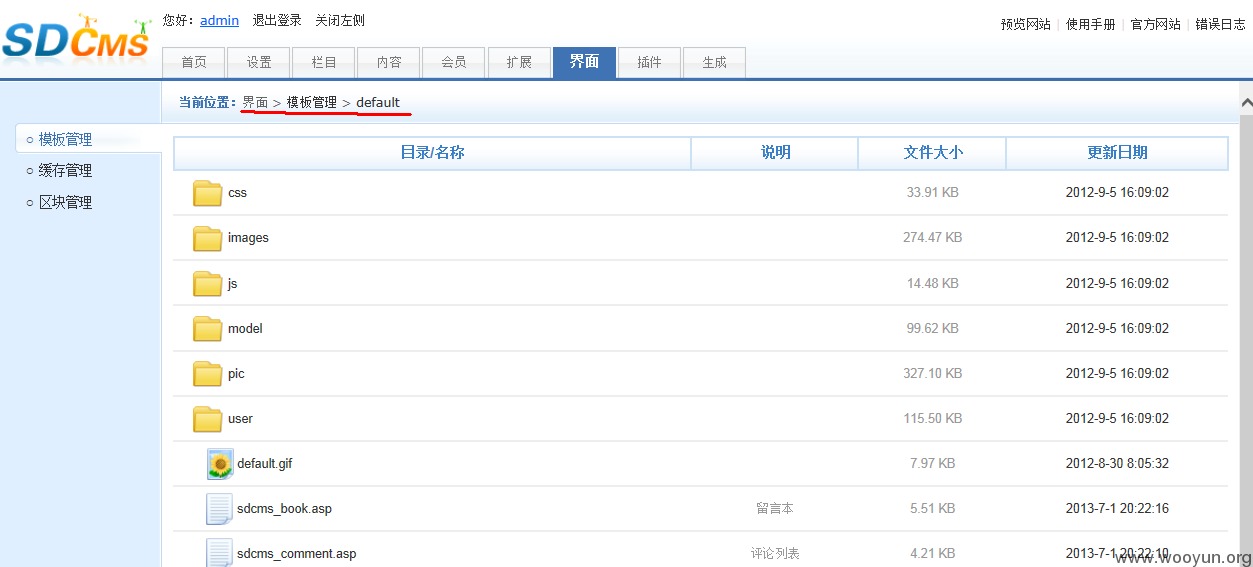Image resolution: width=1253 pixels, height=567 pixels.
Task: Switch to the 生成 tab
Action: point(714,62)
